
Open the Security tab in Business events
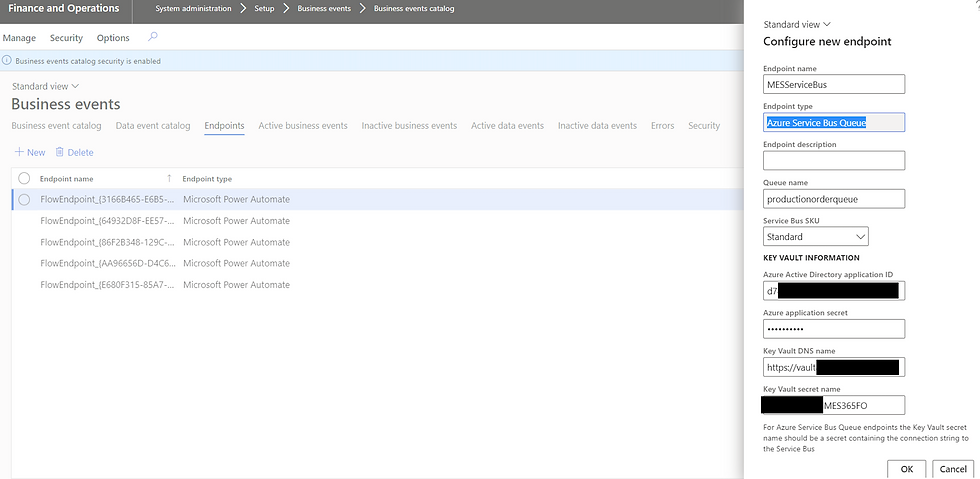(x=704, y=126)
